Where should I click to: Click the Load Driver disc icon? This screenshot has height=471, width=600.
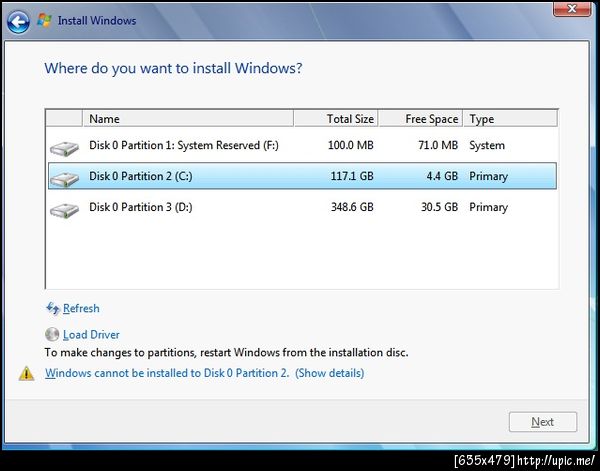[52, 334]
